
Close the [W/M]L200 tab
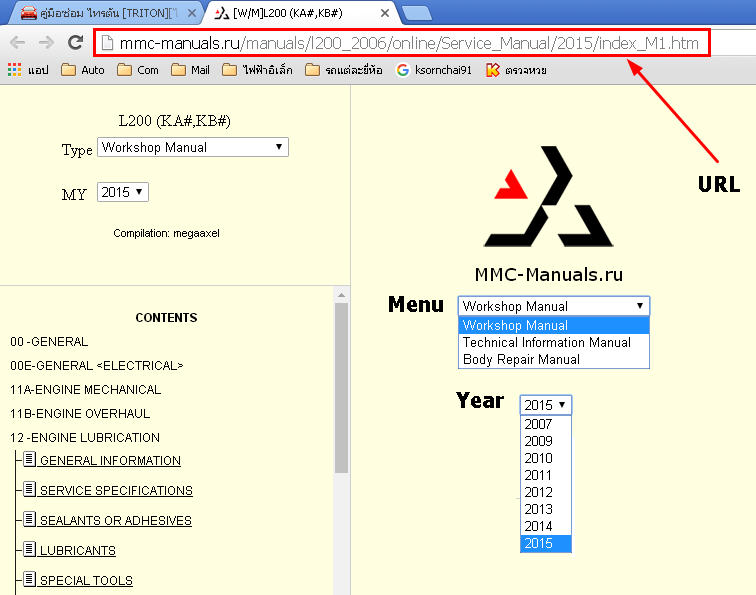(385, 13)
